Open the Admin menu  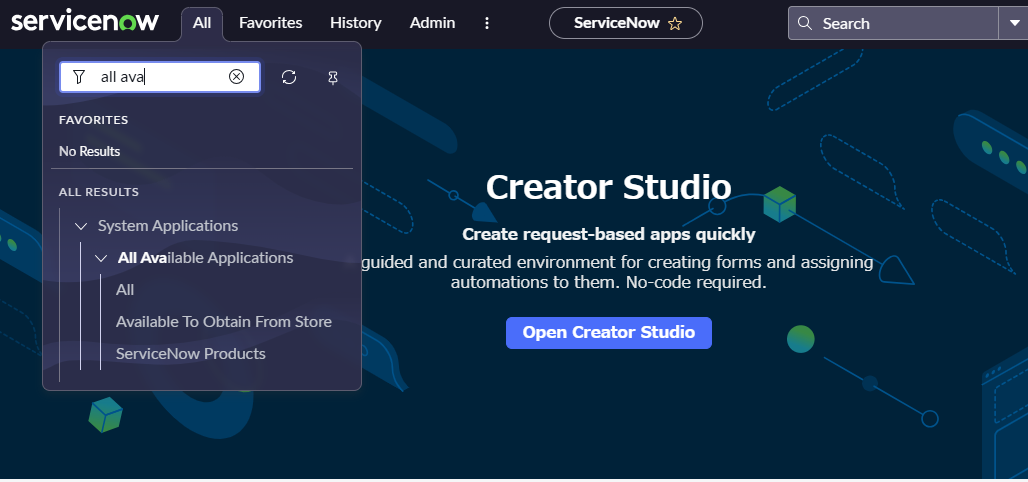(x=432, y=23)
